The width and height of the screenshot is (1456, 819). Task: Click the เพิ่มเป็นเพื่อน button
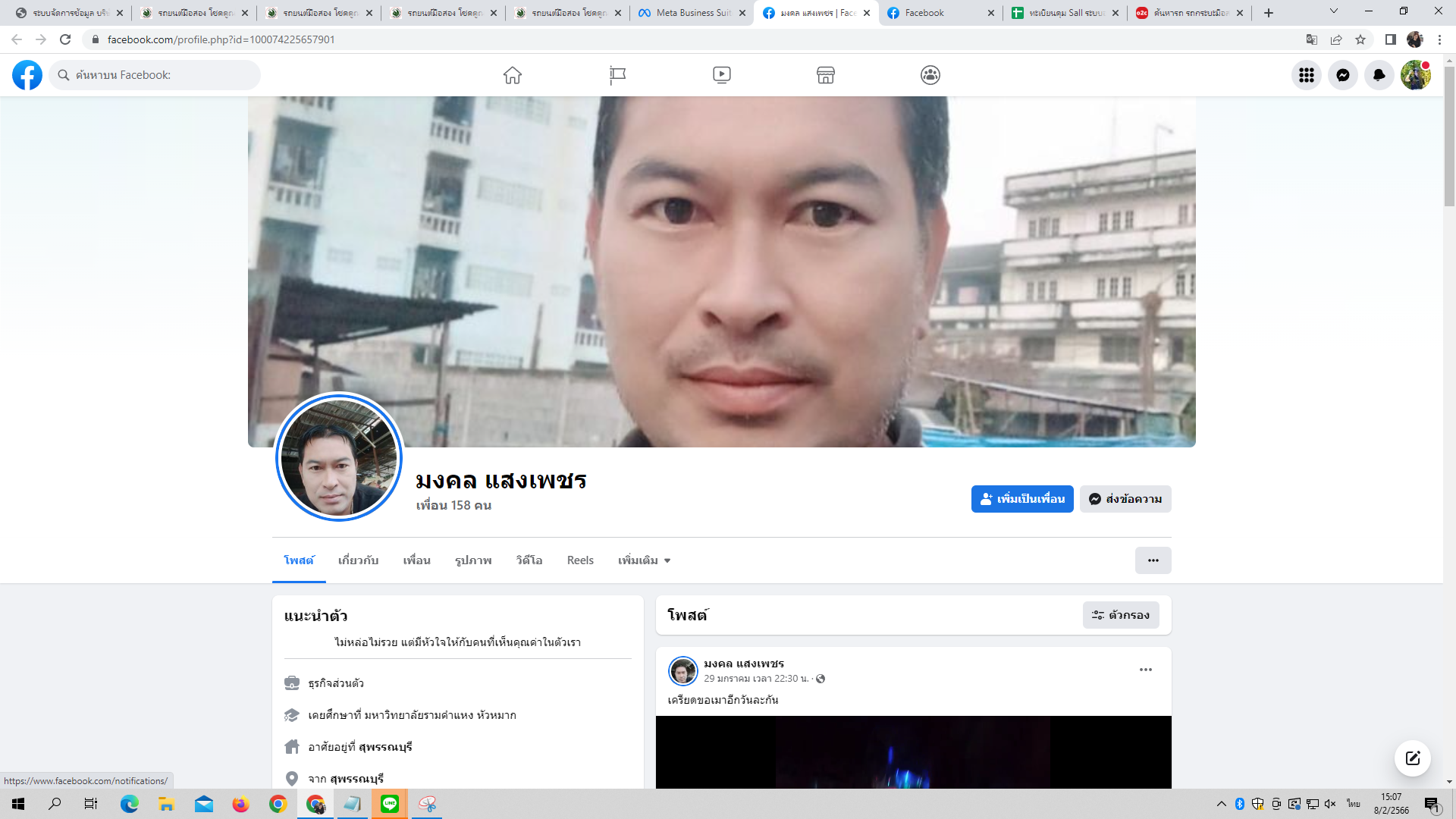(x=1021, y=499)
